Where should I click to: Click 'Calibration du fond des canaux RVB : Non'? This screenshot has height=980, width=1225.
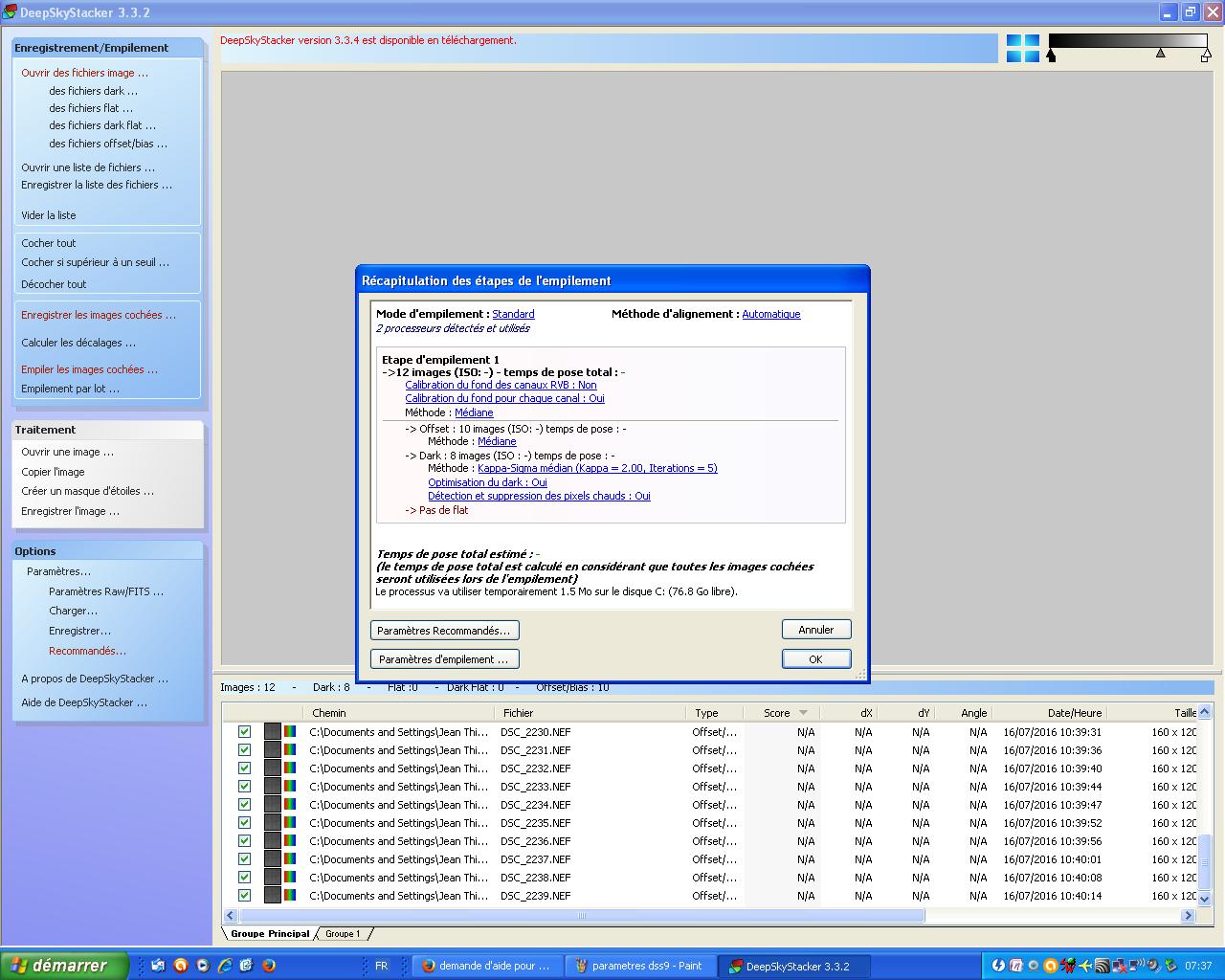tap(501, 385)
